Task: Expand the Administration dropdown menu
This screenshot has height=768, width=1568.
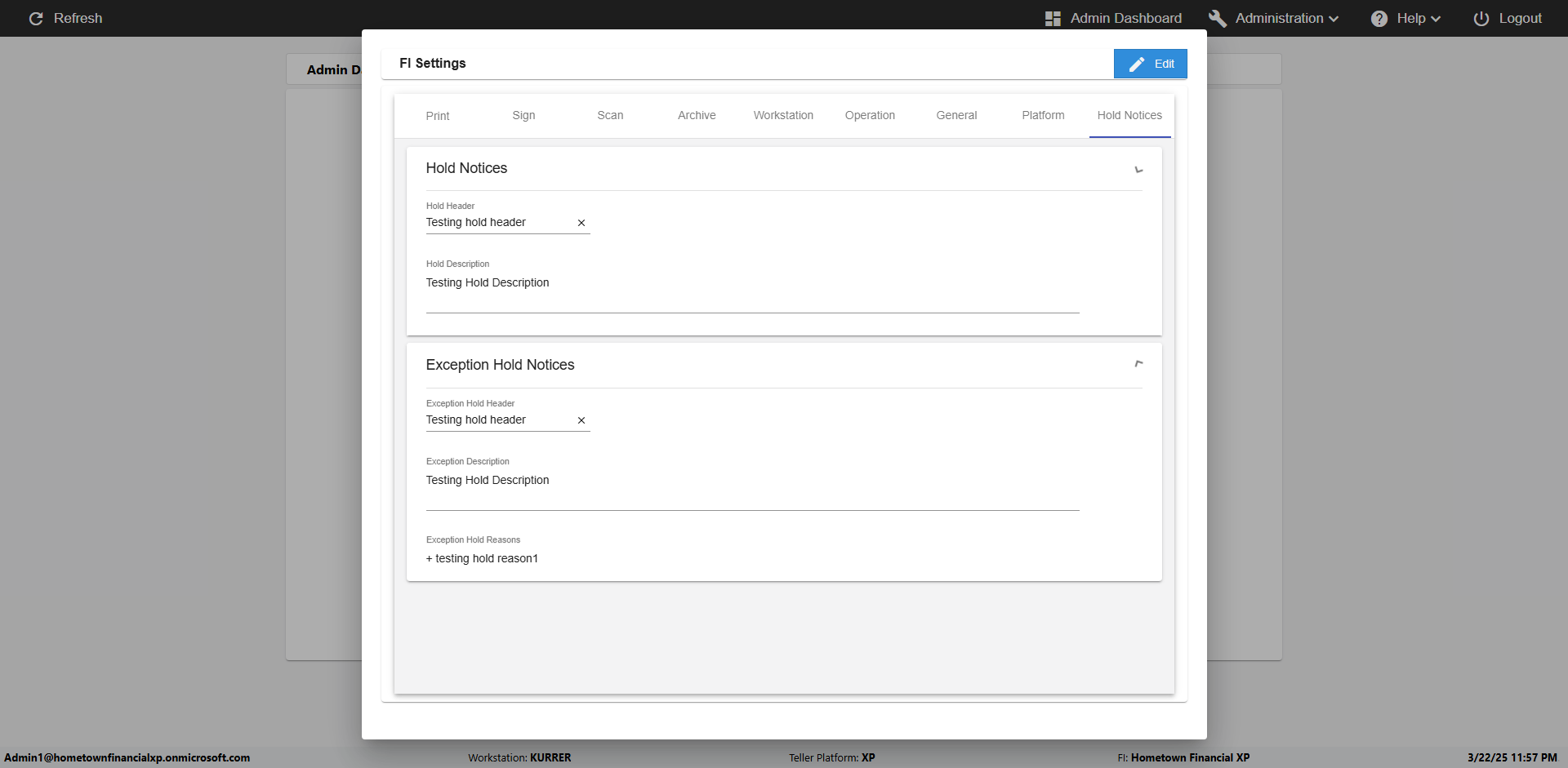Action: (x=1334, y=19)
